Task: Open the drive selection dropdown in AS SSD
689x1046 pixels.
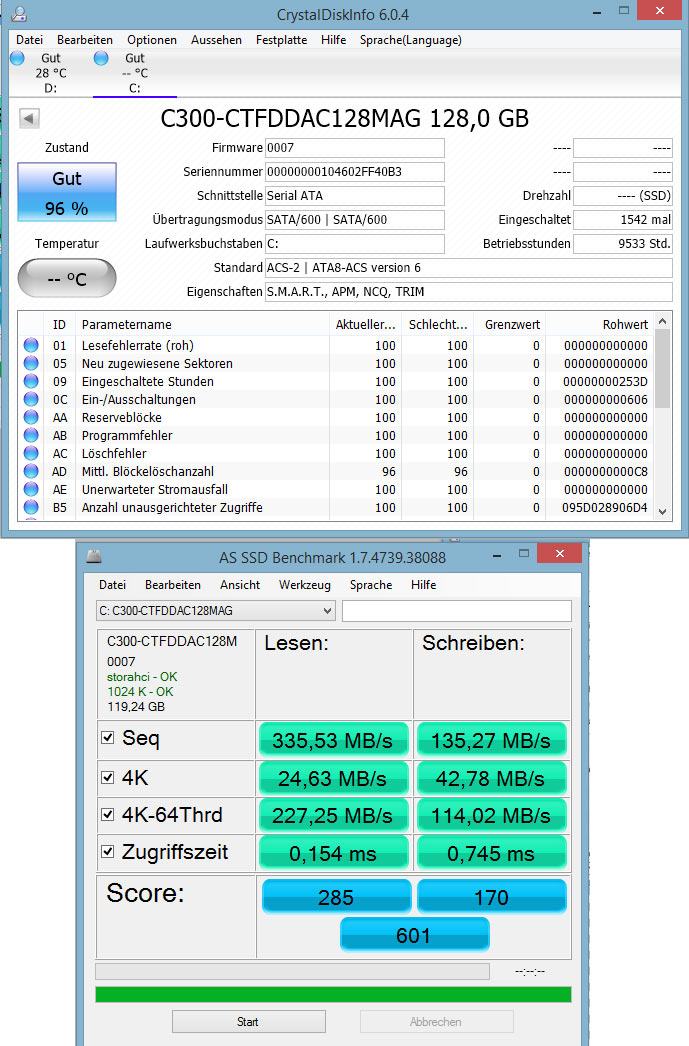Action: coord(215,610)
